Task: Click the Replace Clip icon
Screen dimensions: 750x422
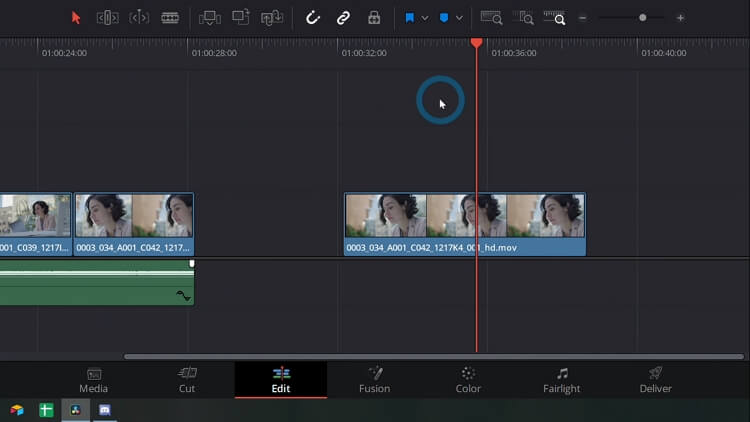Action: point(272,18)
